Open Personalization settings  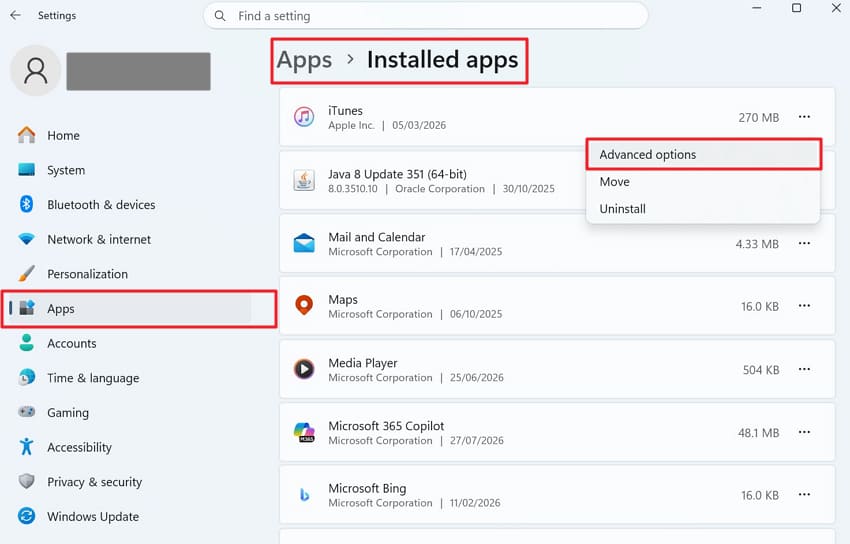pos(87,274)
